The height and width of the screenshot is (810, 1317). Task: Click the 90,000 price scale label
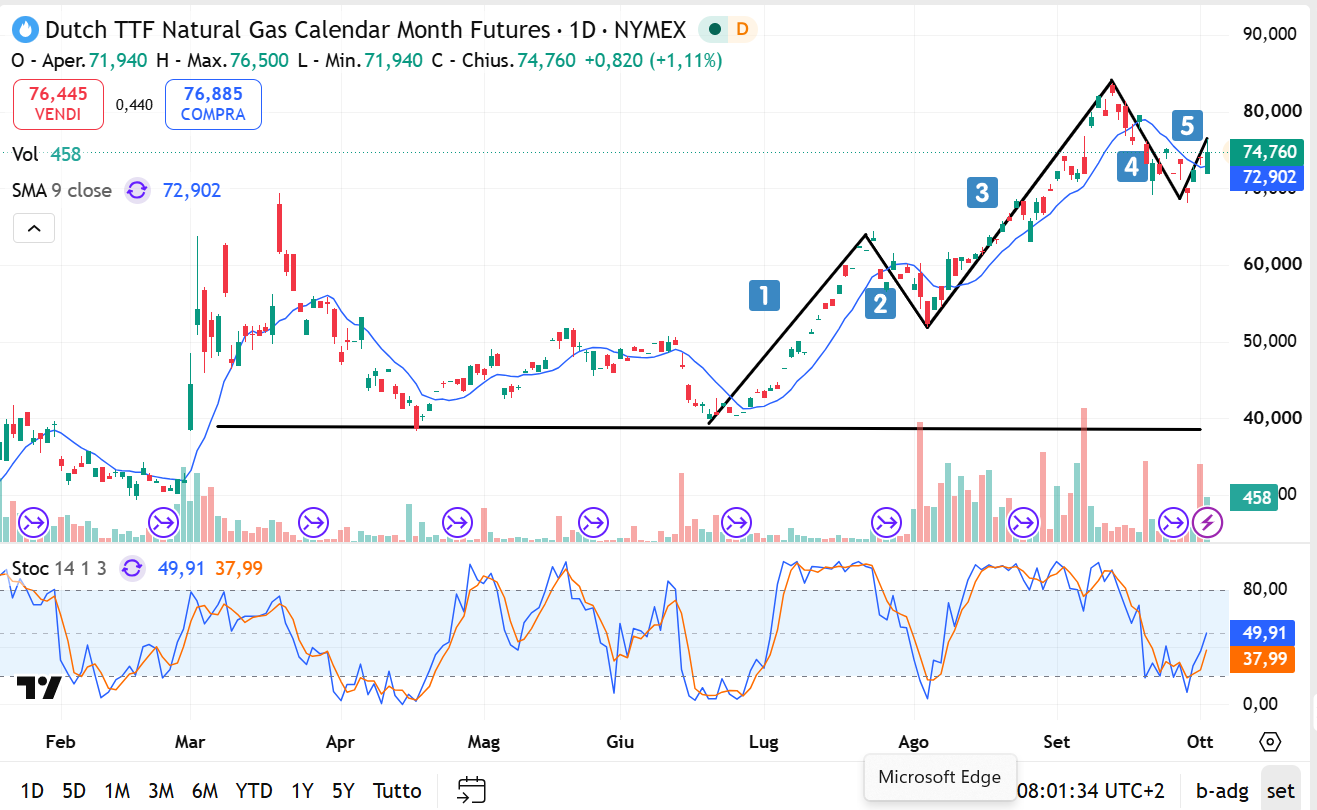click(x=1271, y=33)
